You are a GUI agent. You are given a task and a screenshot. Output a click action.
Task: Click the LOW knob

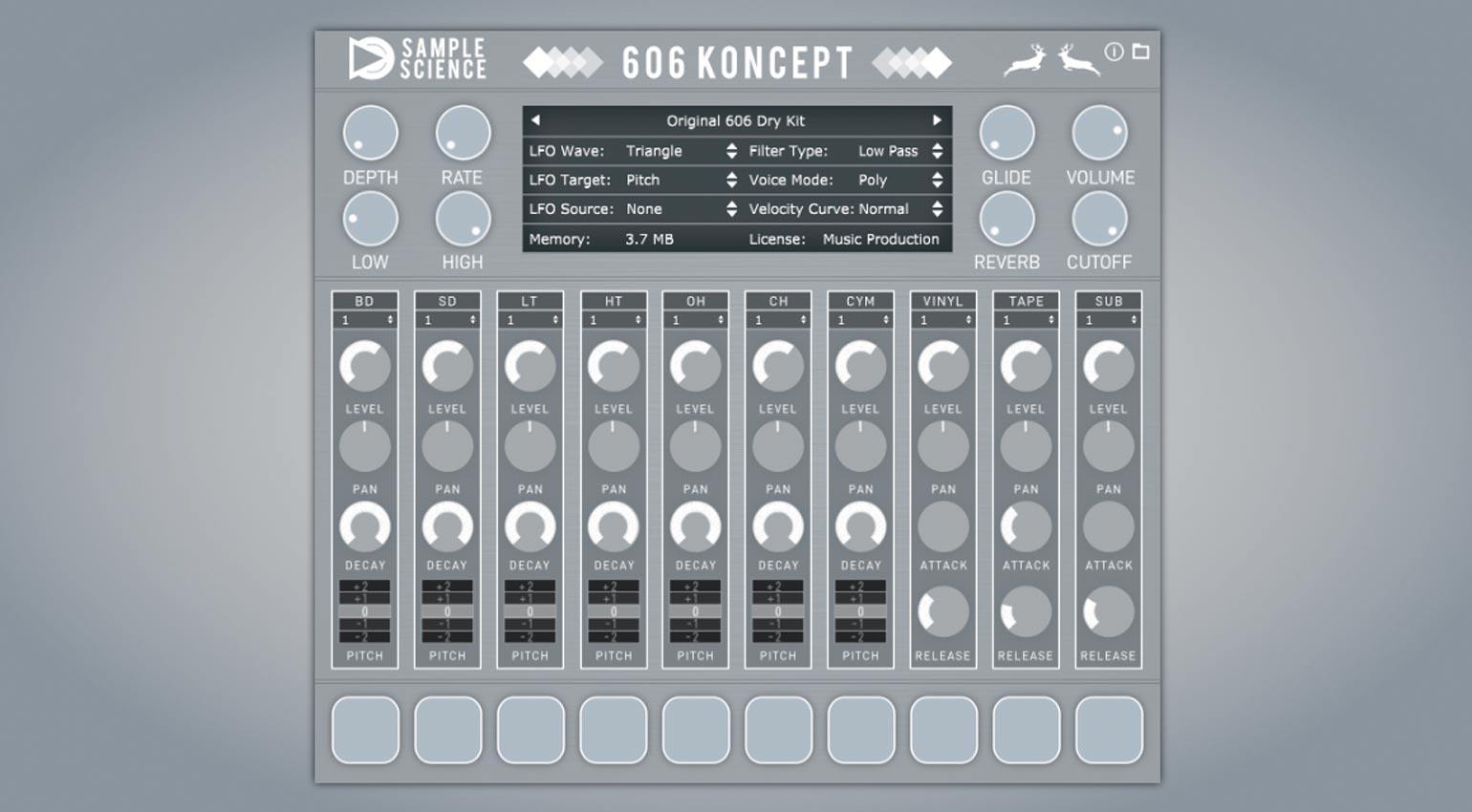tap(370, 219)
